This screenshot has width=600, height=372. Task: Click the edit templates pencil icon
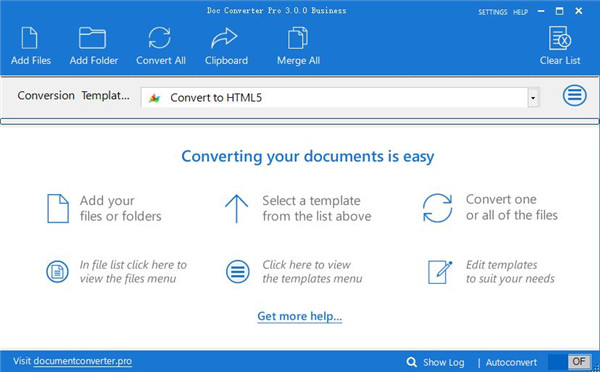pos(440,272)
